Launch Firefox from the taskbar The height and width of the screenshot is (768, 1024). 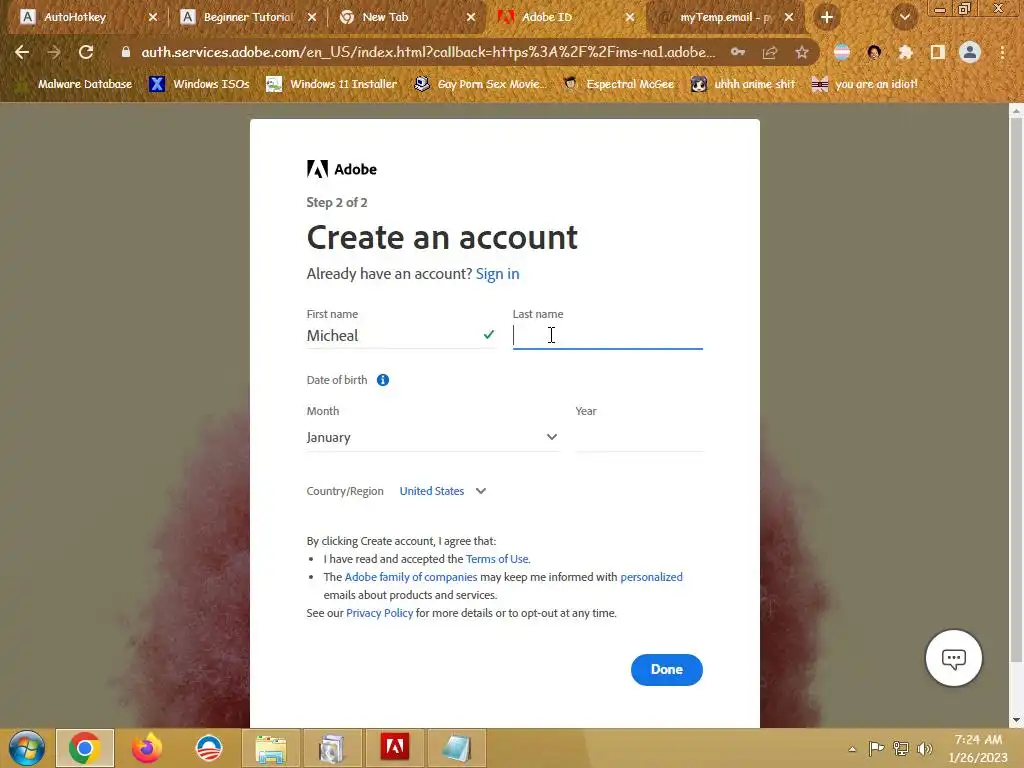(147, 748)
